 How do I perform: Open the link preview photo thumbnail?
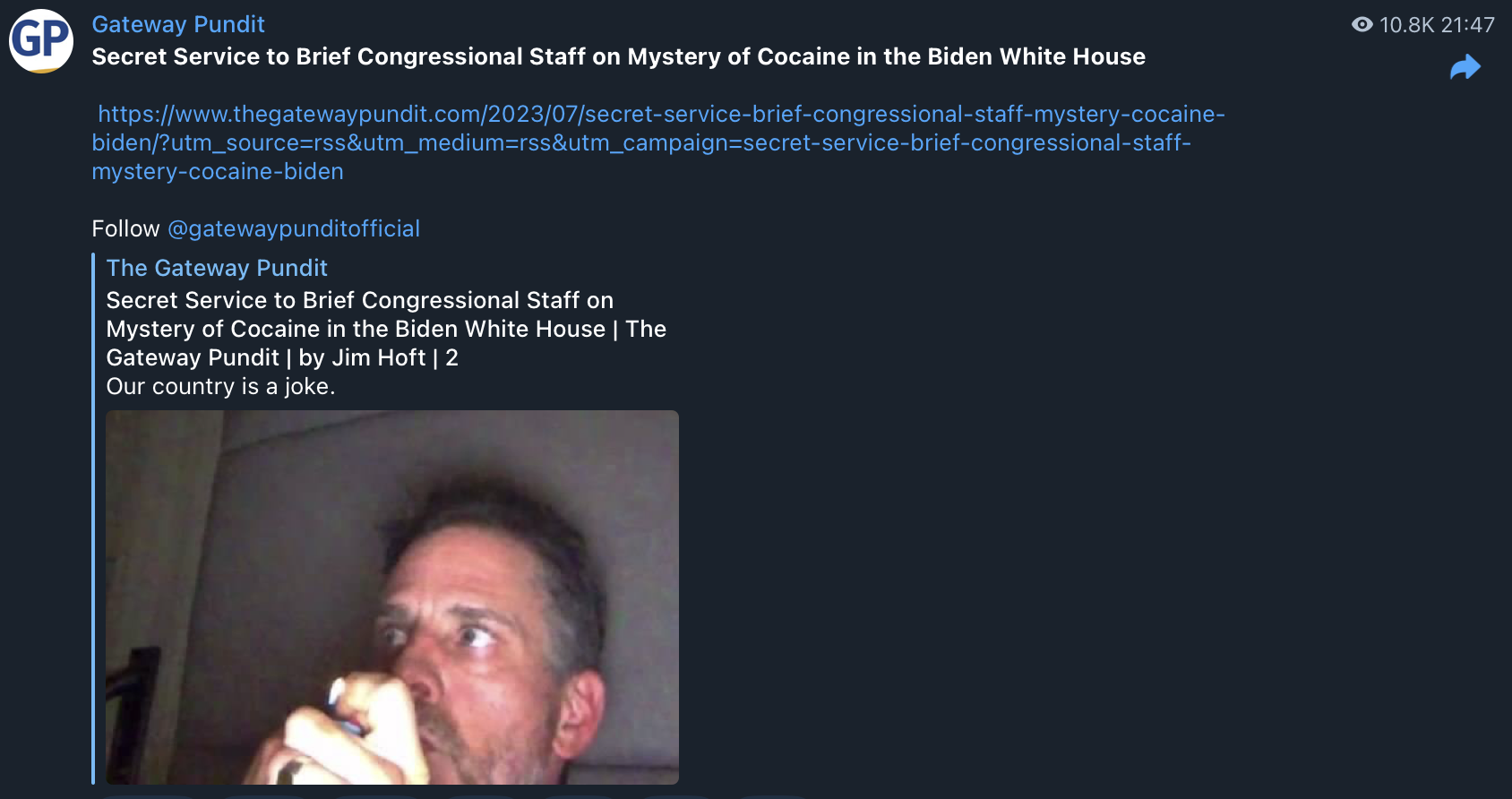pos(392,597)
